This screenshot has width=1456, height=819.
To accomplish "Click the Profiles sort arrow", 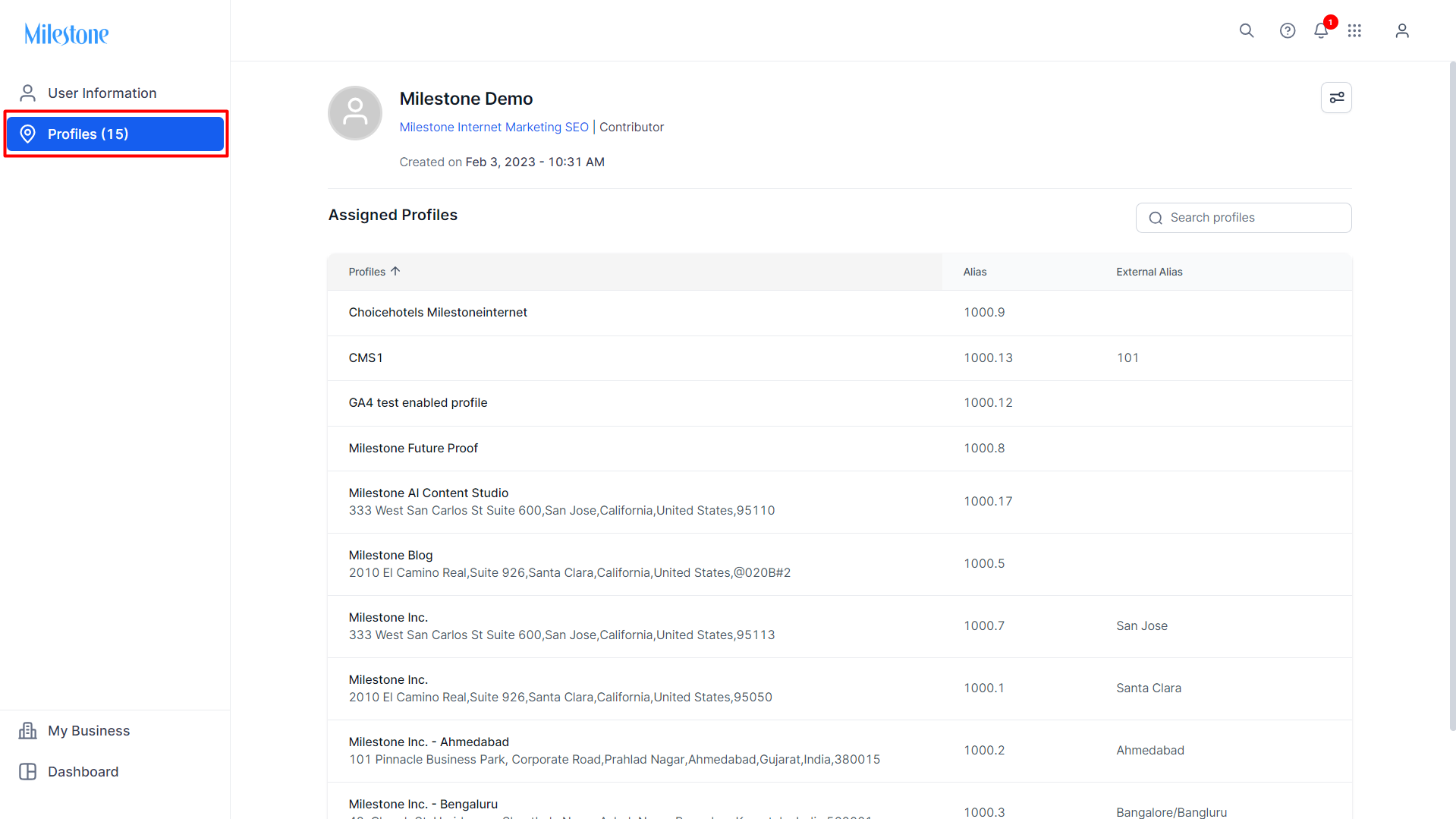I will coord(395,271).
